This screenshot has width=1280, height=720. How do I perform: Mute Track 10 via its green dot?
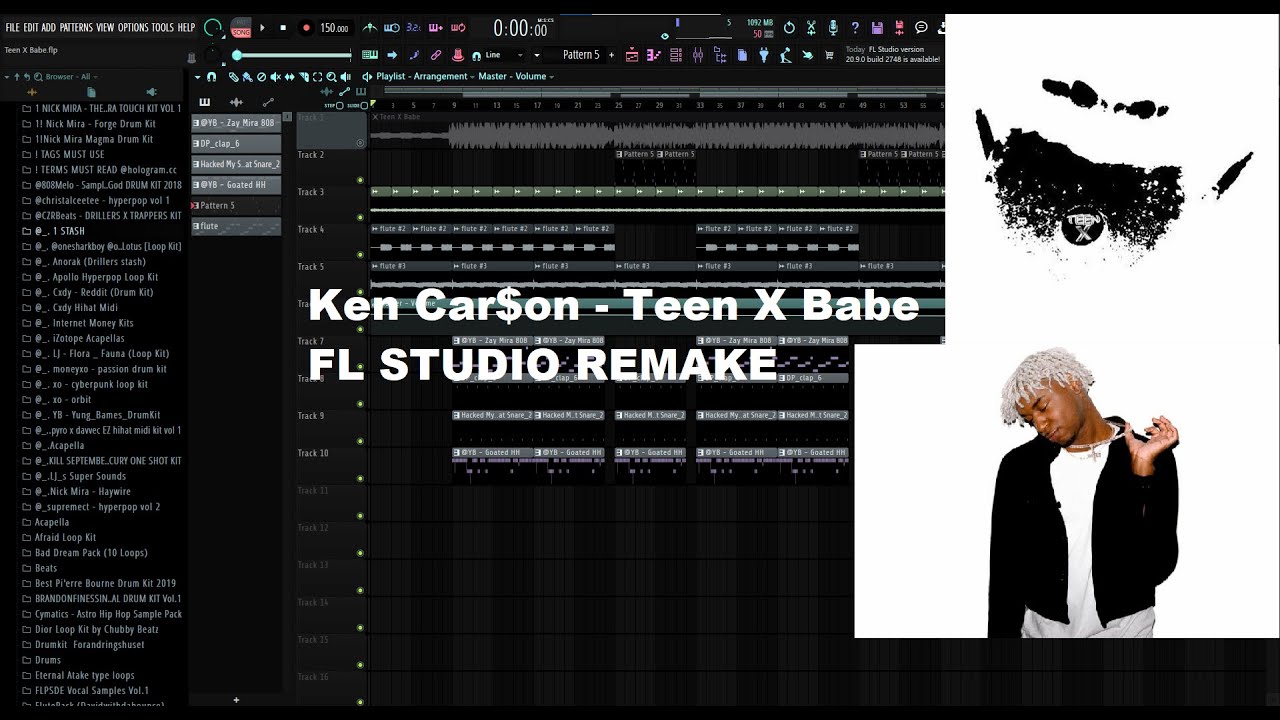point(360,478)
